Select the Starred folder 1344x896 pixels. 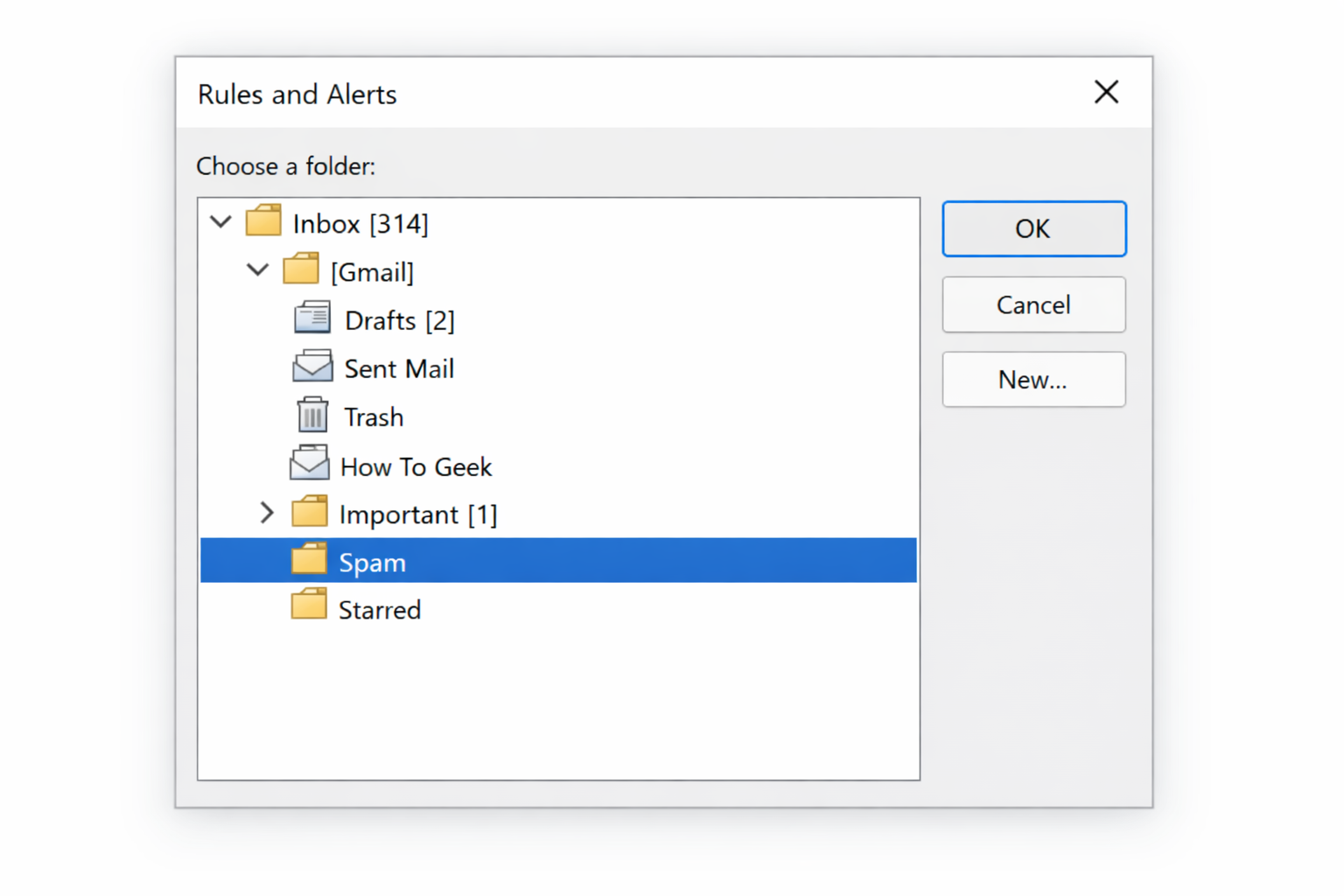click(x=380, y=609)
